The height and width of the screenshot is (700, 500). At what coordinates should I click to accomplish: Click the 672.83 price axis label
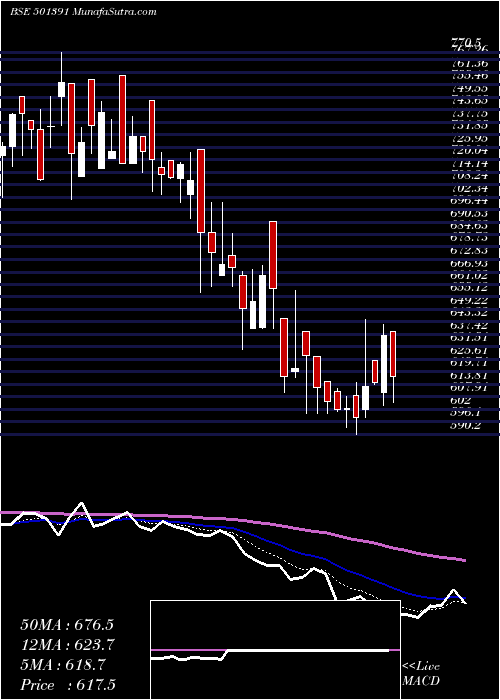[x=470, y=251]
